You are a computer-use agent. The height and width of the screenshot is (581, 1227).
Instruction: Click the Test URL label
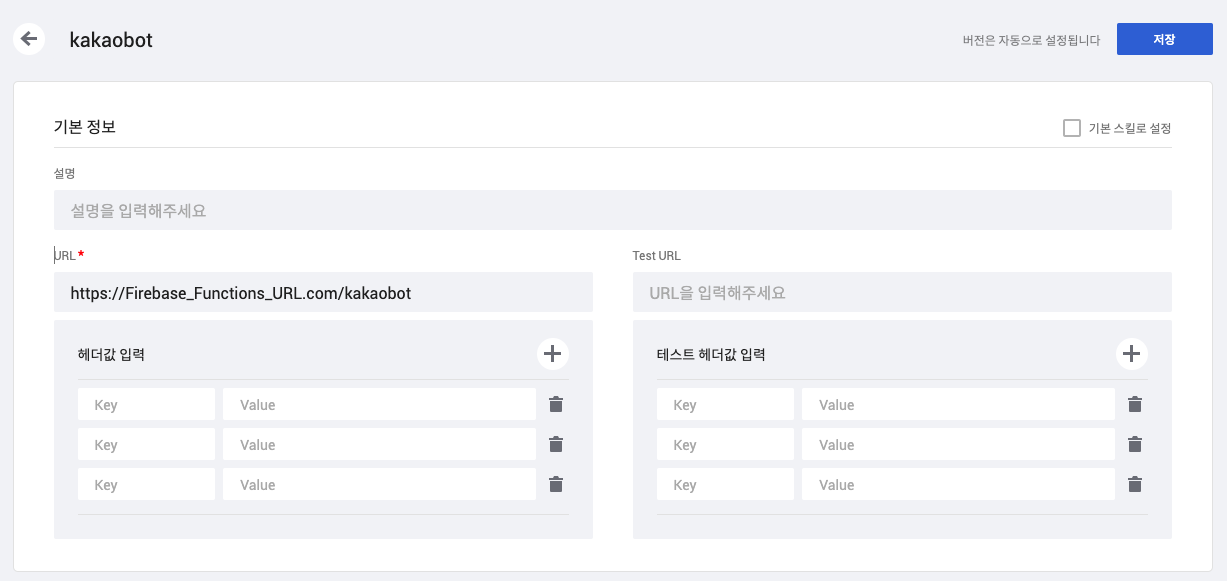(657, 256)
